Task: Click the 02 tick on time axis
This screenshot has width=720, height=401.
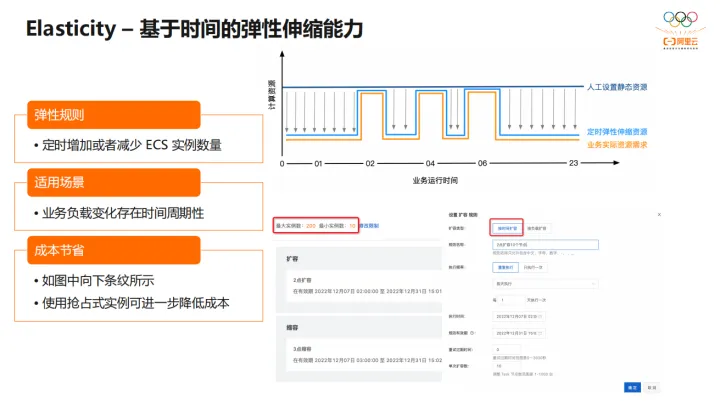Action: [x=370, y=163]
